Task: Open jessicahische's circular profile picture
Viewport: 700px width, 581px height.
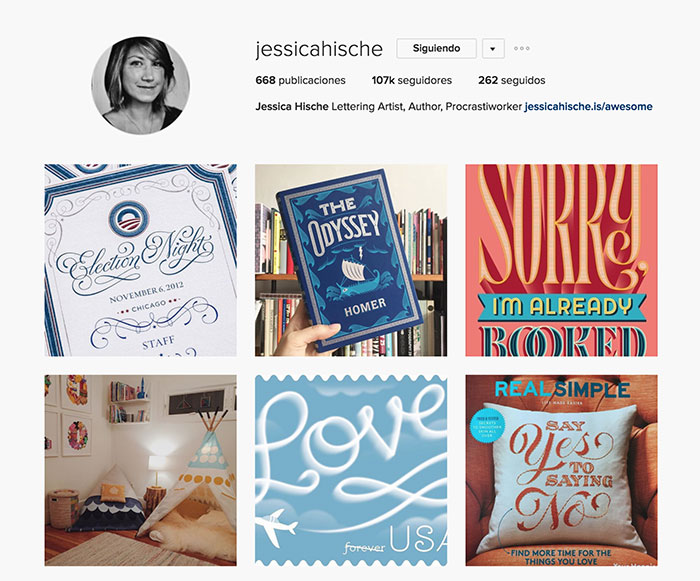Action: pyautogui.click(x=140, y=85)
